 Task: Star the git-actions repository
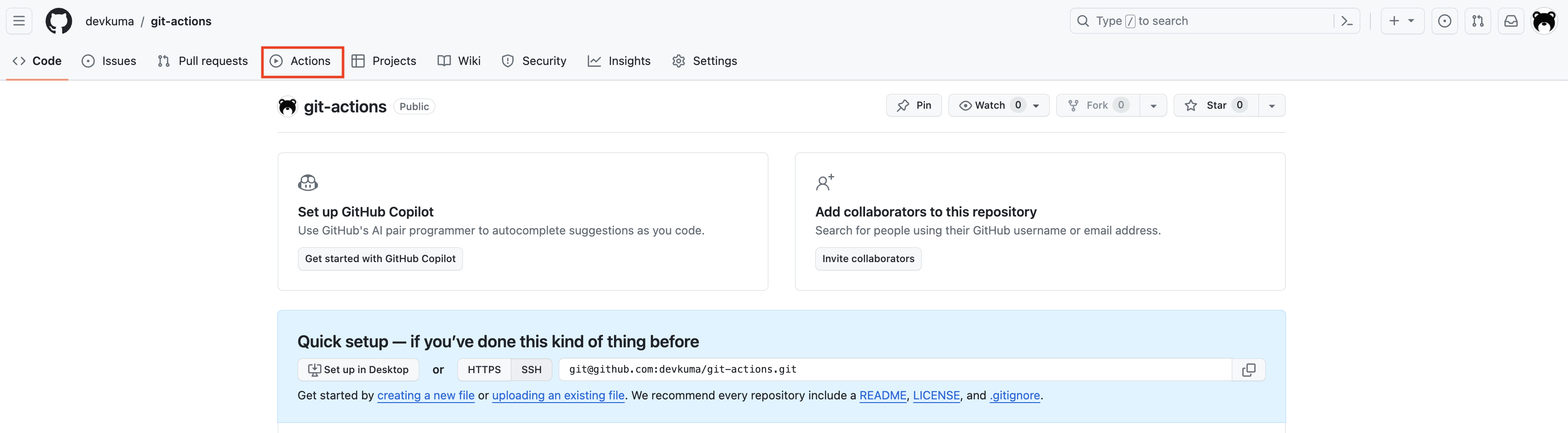1216,105
